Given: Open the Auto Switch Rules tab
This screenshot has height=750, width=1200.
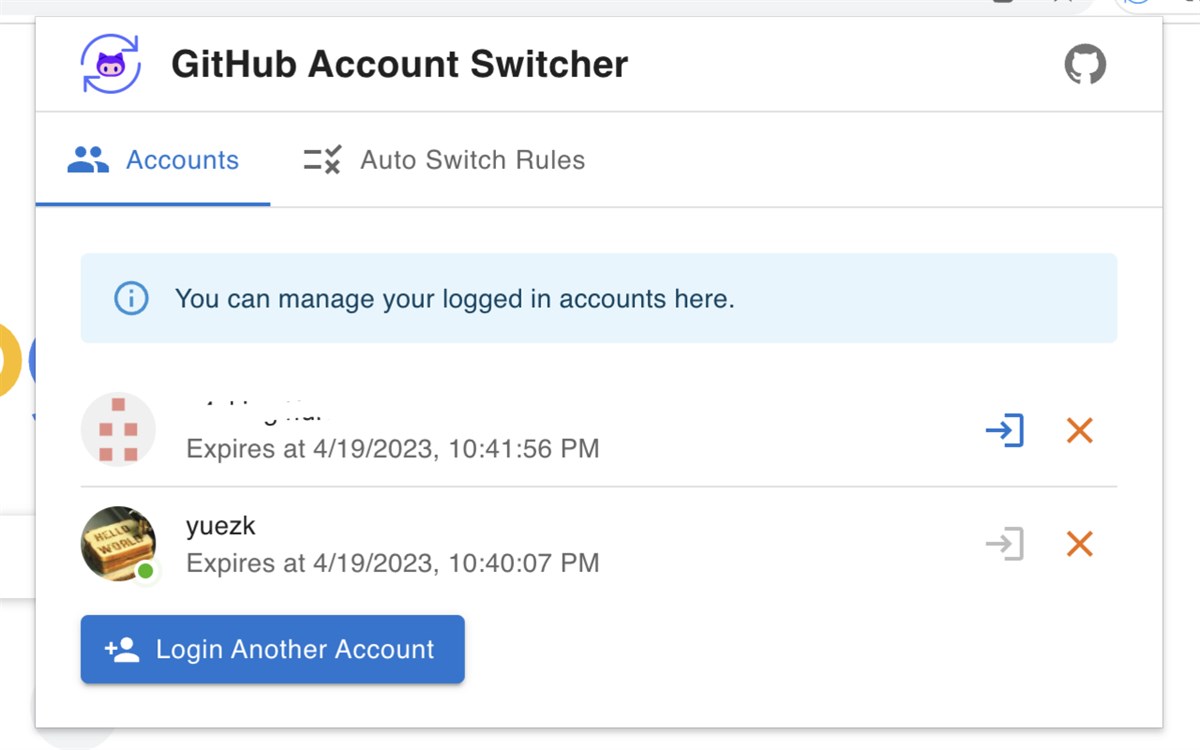Looking at the screenshot, I should [x=472, y=159].
